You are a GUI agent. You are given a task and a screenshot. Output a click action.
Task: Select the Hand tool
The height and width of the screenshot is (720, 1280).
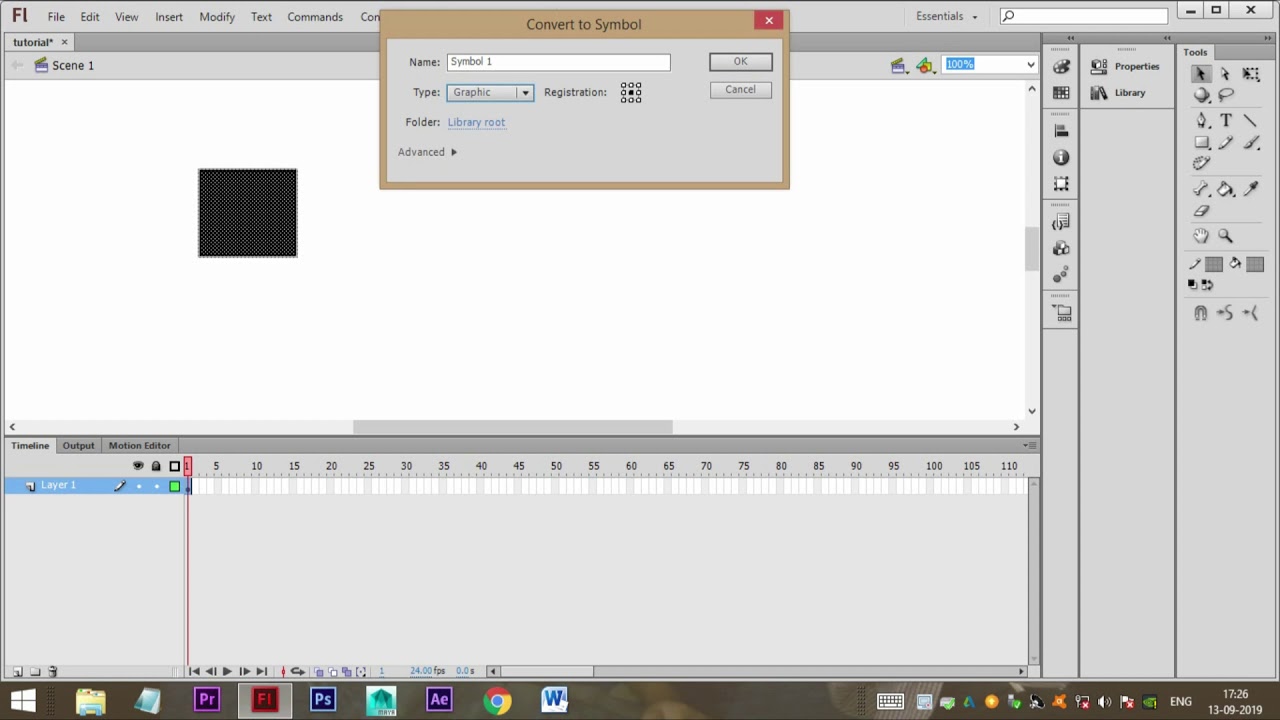(1201, 236)
